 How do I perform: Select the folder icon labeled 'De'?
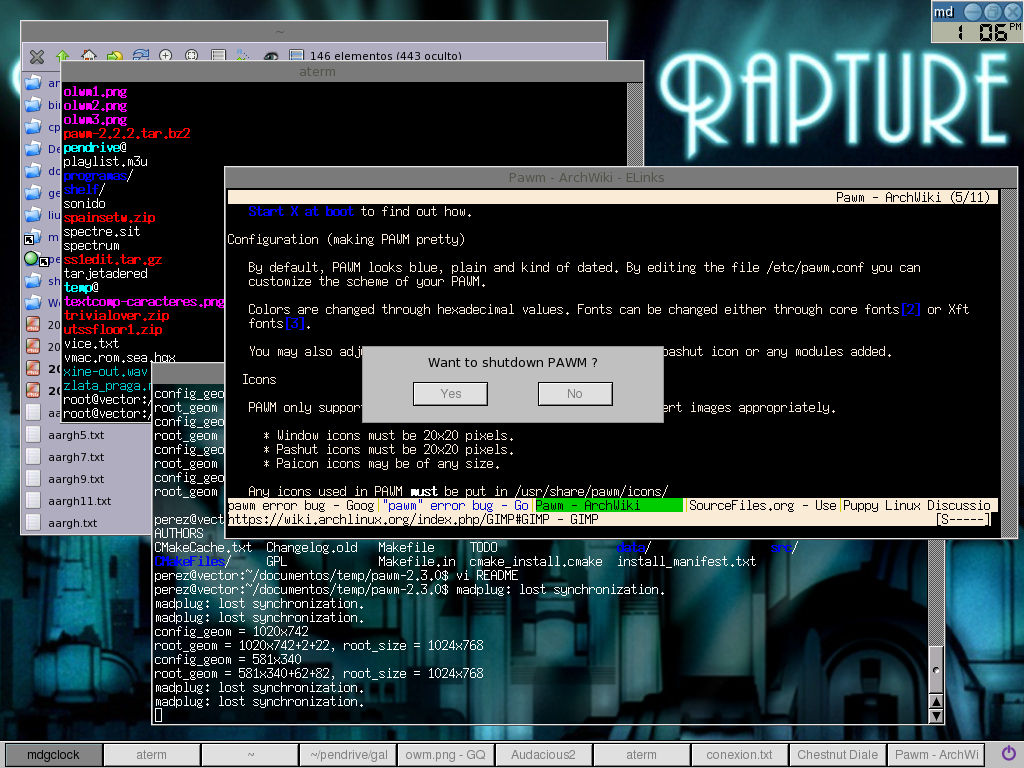[33, 149]
